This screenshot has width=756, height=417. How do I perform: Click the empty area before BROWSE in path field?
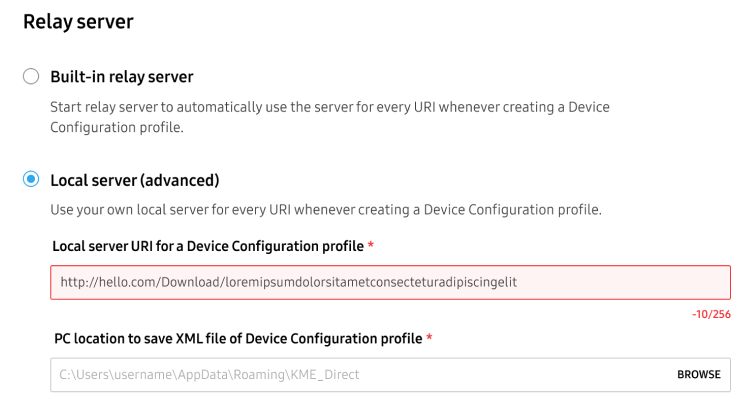[516, 375]
